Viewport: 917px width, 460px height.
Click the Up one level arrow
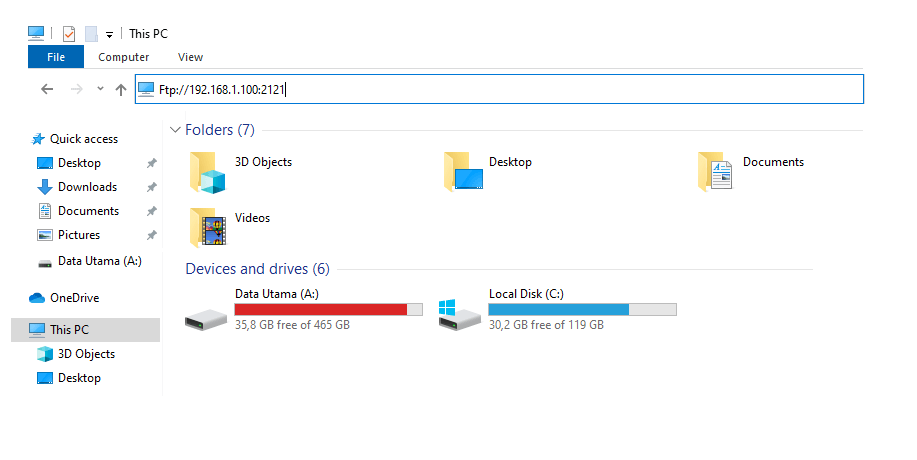(x=121, y=89)
